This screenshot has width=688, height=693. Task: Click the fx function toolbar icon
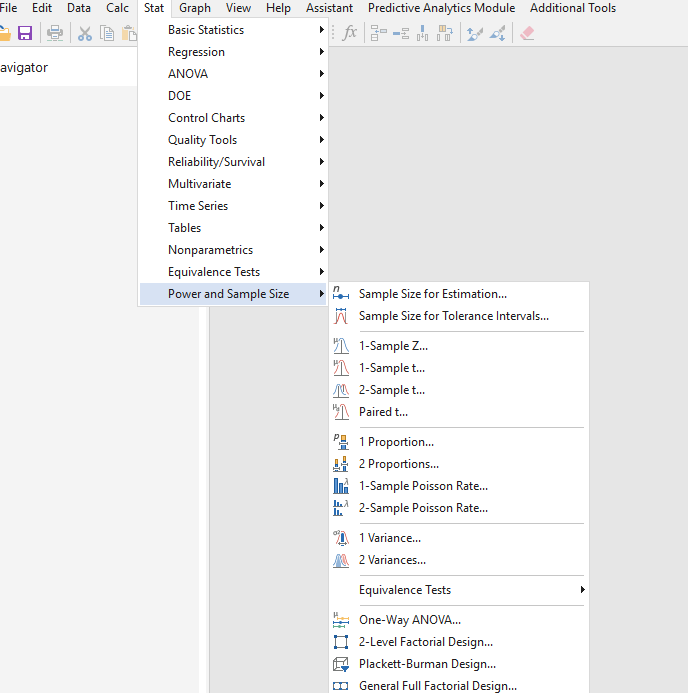[350, 33]
